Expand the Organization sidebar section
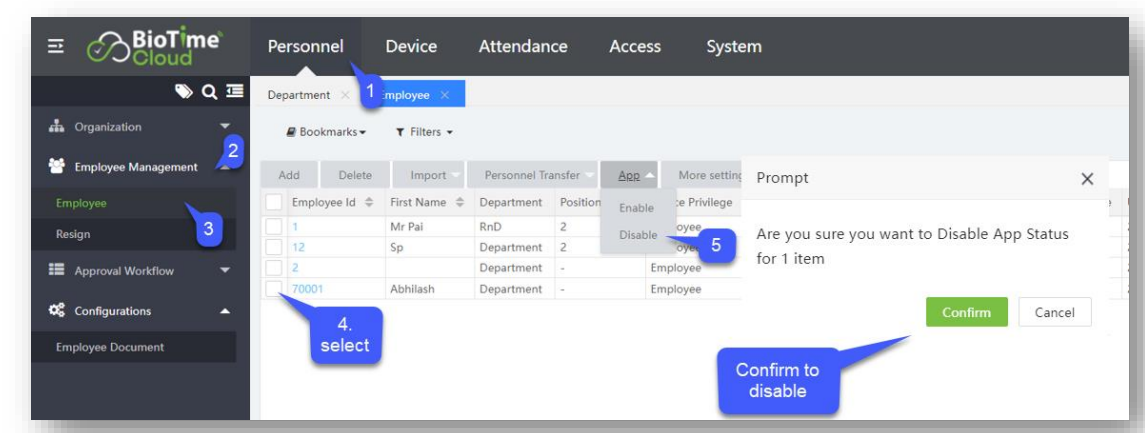 (224, 127)
